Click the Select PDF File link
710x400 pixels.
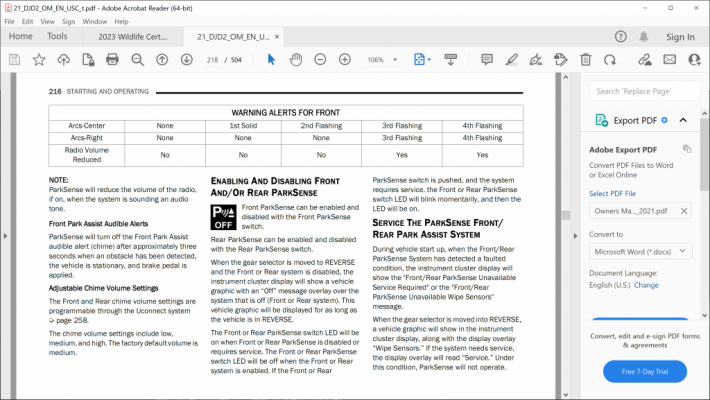(612, 193)
